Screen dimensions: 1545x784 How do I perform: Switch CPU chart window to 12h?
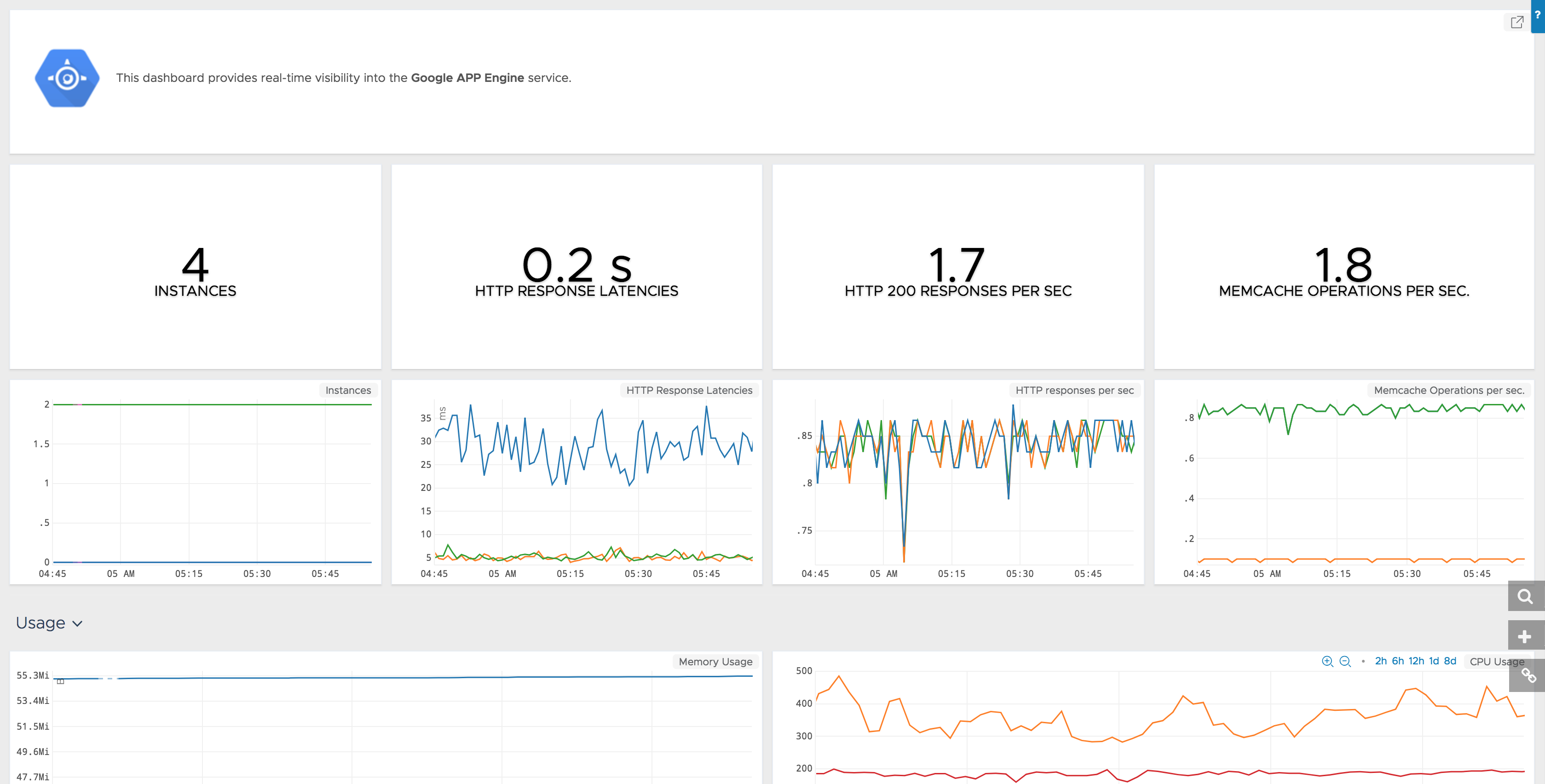[x=1416, y=661]
